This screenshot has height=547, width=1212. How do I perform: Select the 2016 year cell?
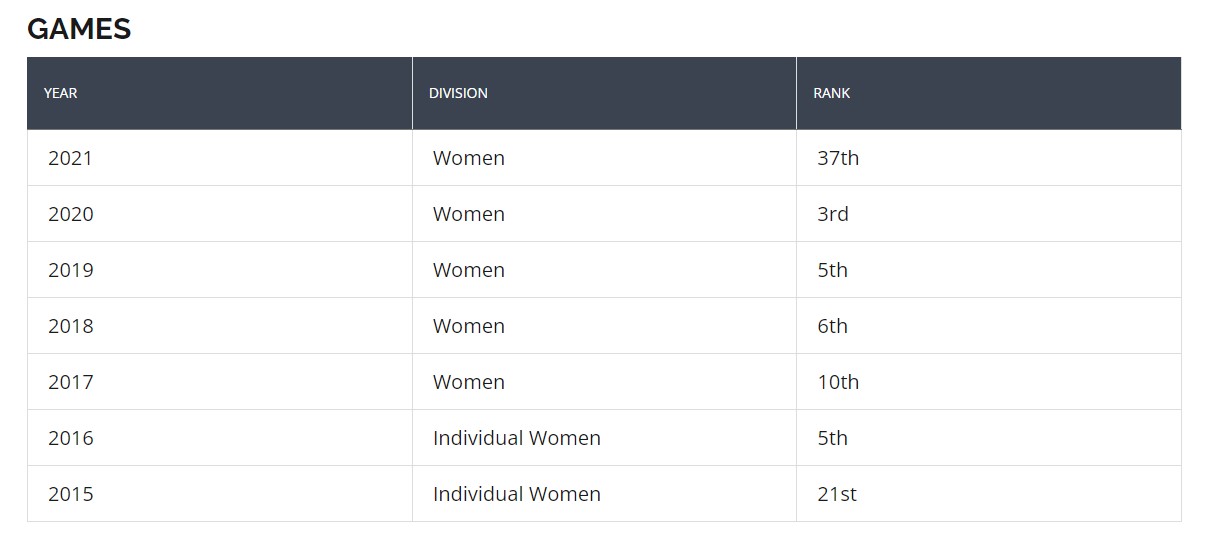click(71, 438)
